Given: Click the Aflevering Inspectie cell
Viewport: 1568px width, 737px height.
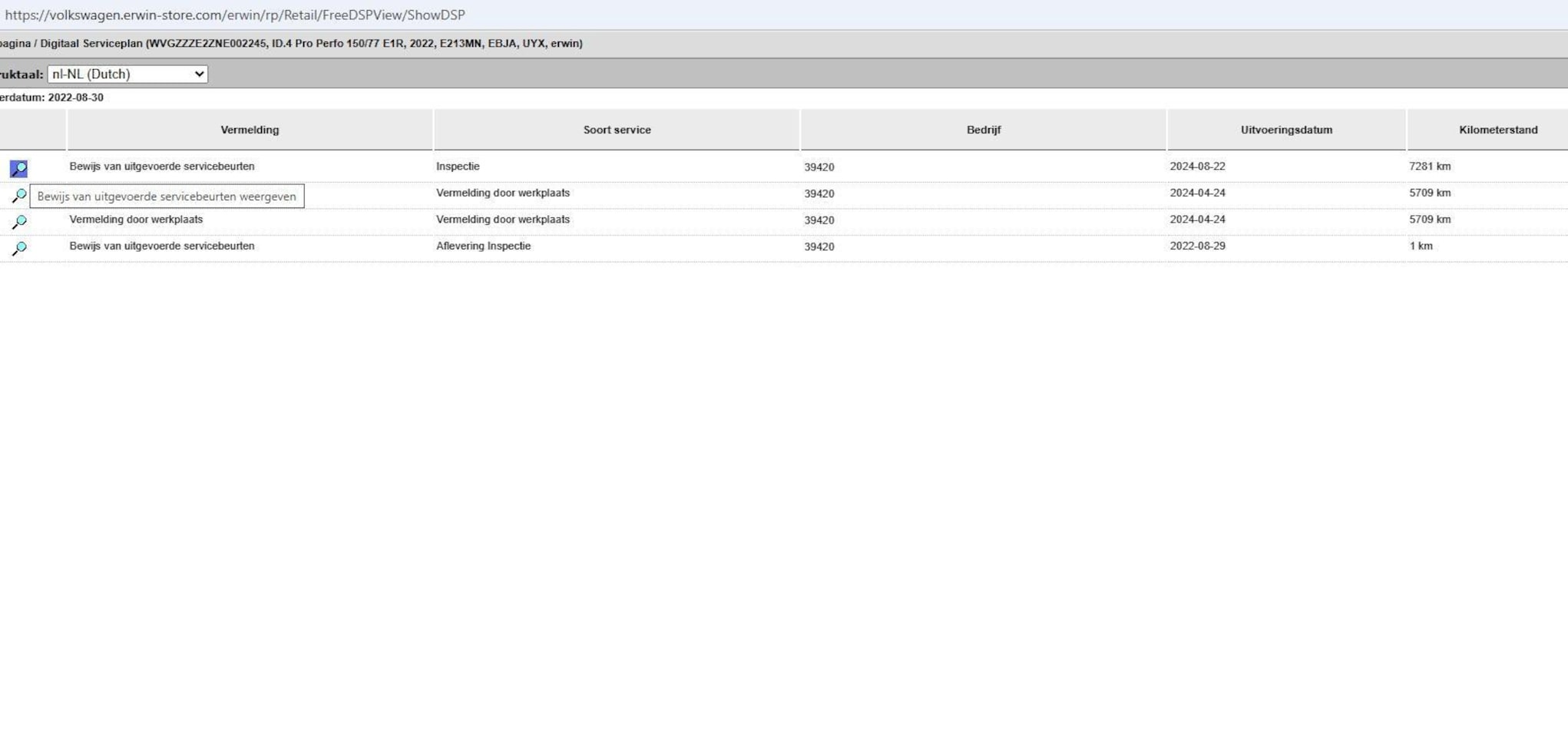Looking at the screenshot, I should click(483, 246).
